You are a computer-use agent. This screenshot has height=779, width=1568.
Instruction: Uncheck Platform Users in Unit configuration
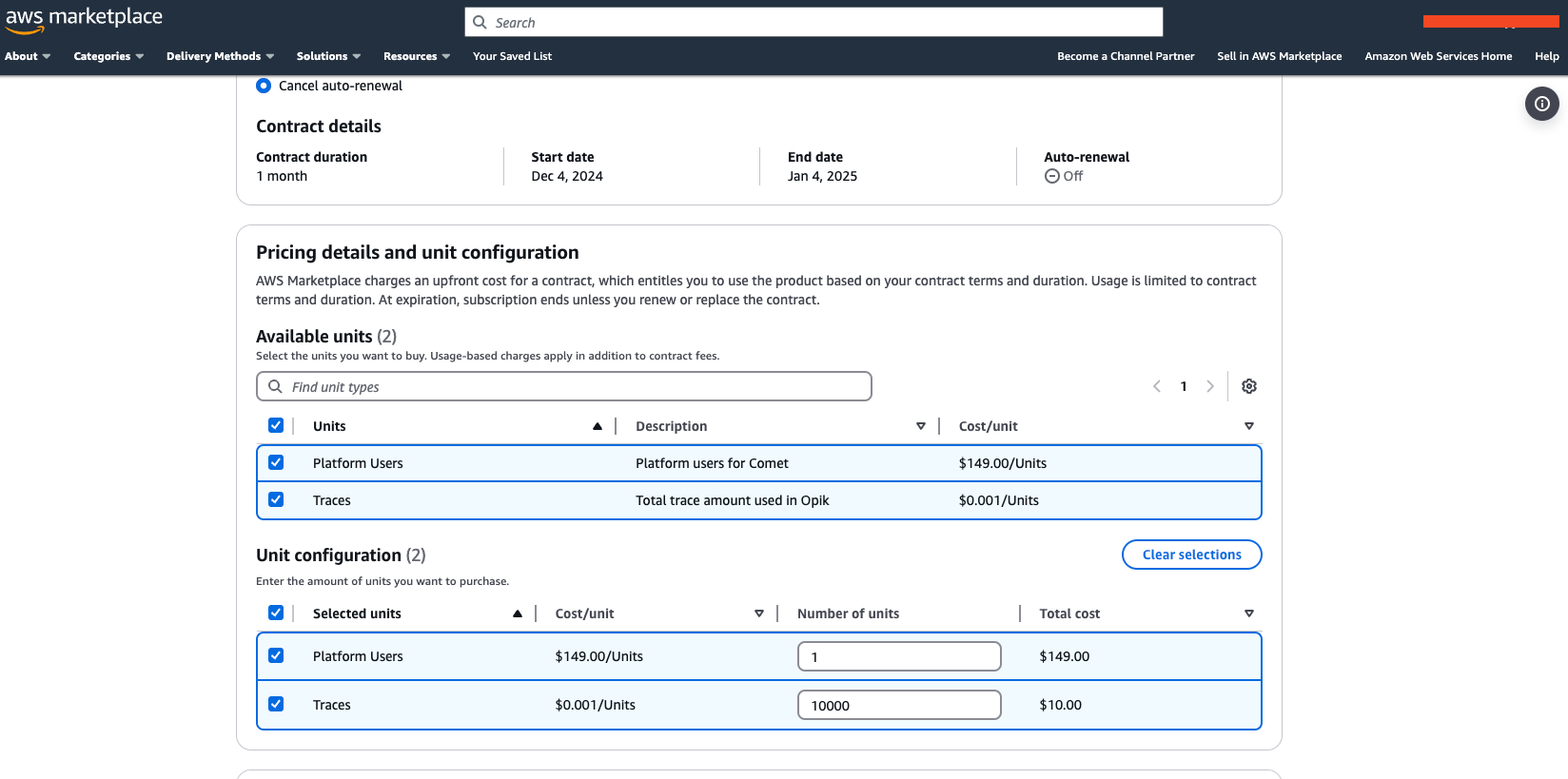[x=276, y=655]
